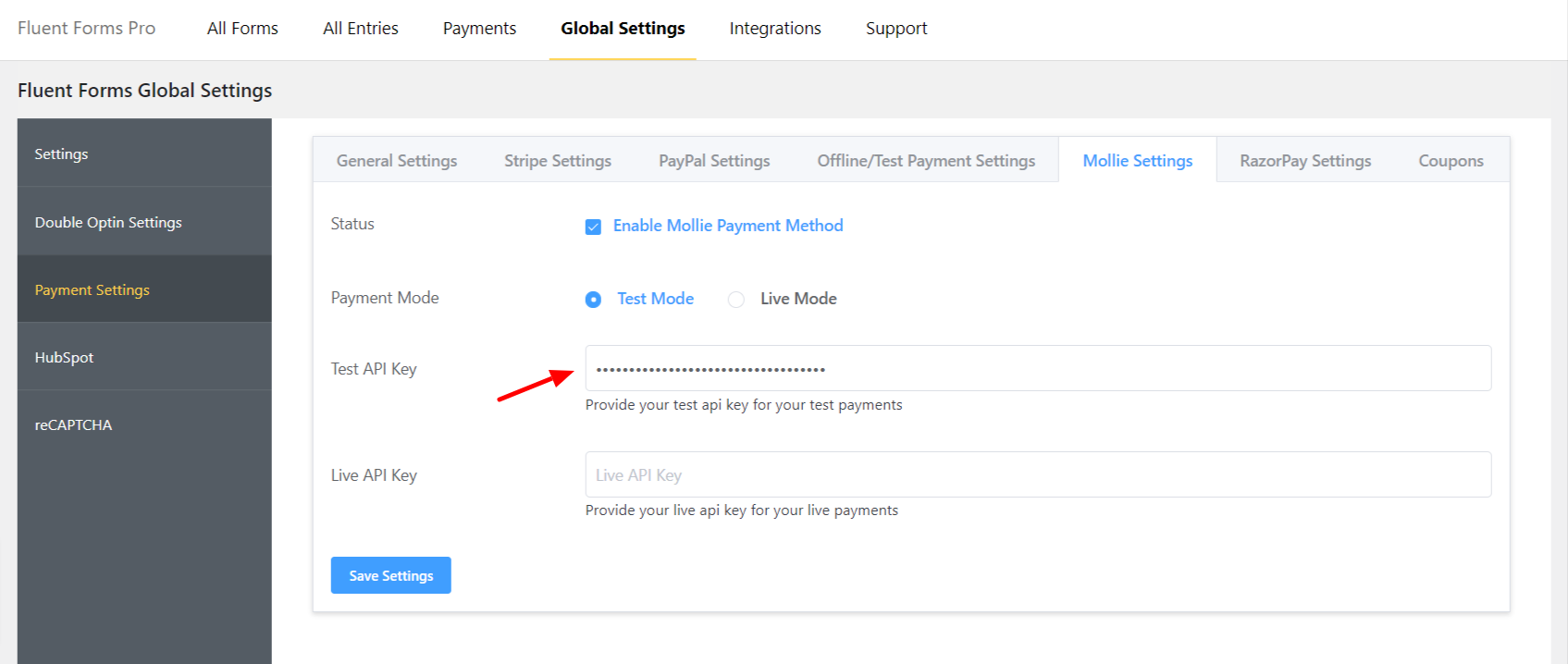Open Offline/Test Payment Settings tab
This screenshot has width=1568, height=664.
pos(926,161)
